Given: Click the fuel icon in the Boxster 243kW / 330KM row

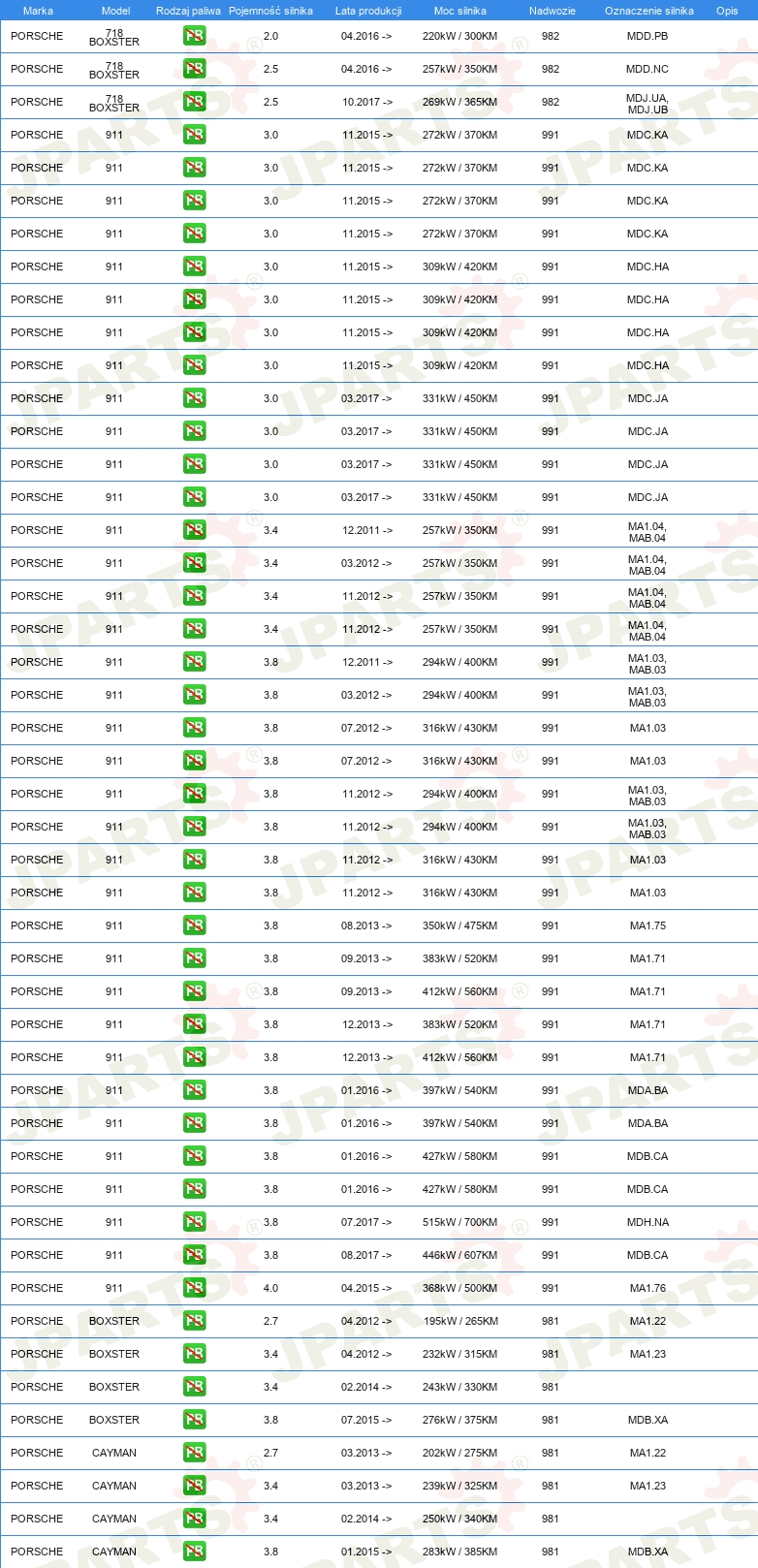Looking at the screenshot, I should (x=195, y=1387).
